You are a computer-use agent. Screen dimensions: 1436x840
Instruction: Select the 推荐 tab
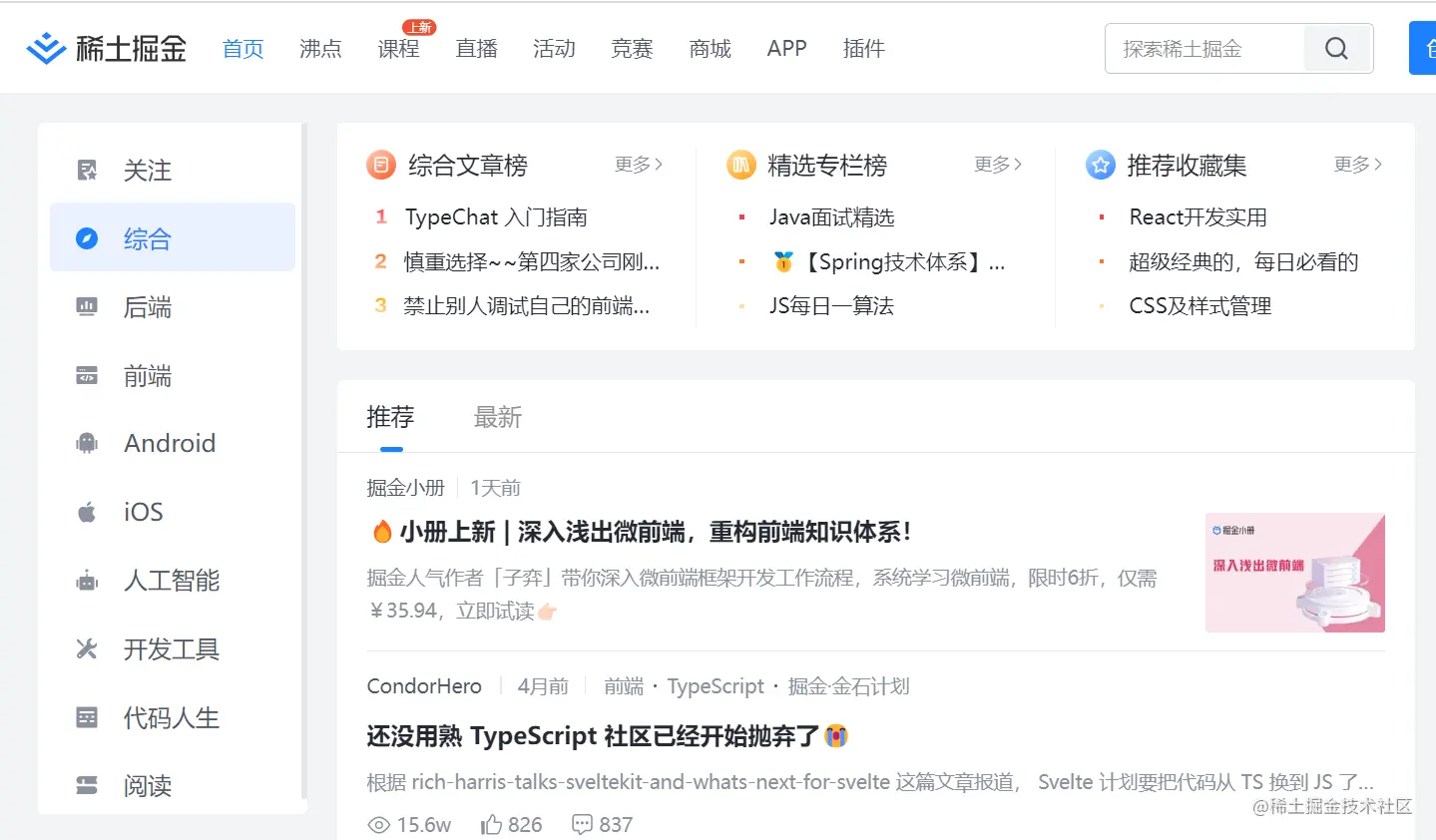click(391, 417)
